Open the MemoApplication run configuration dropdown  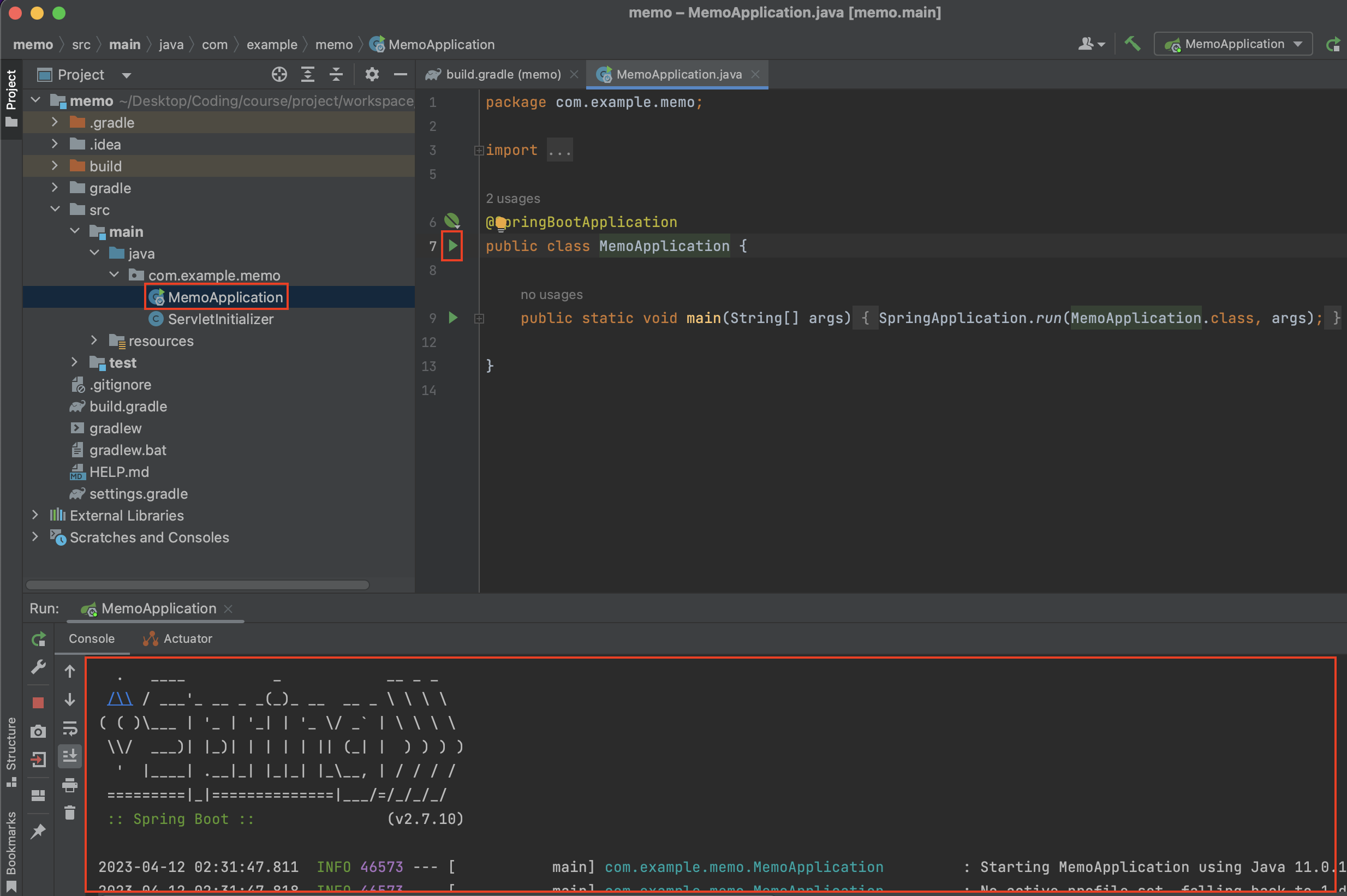[1297, 44]
